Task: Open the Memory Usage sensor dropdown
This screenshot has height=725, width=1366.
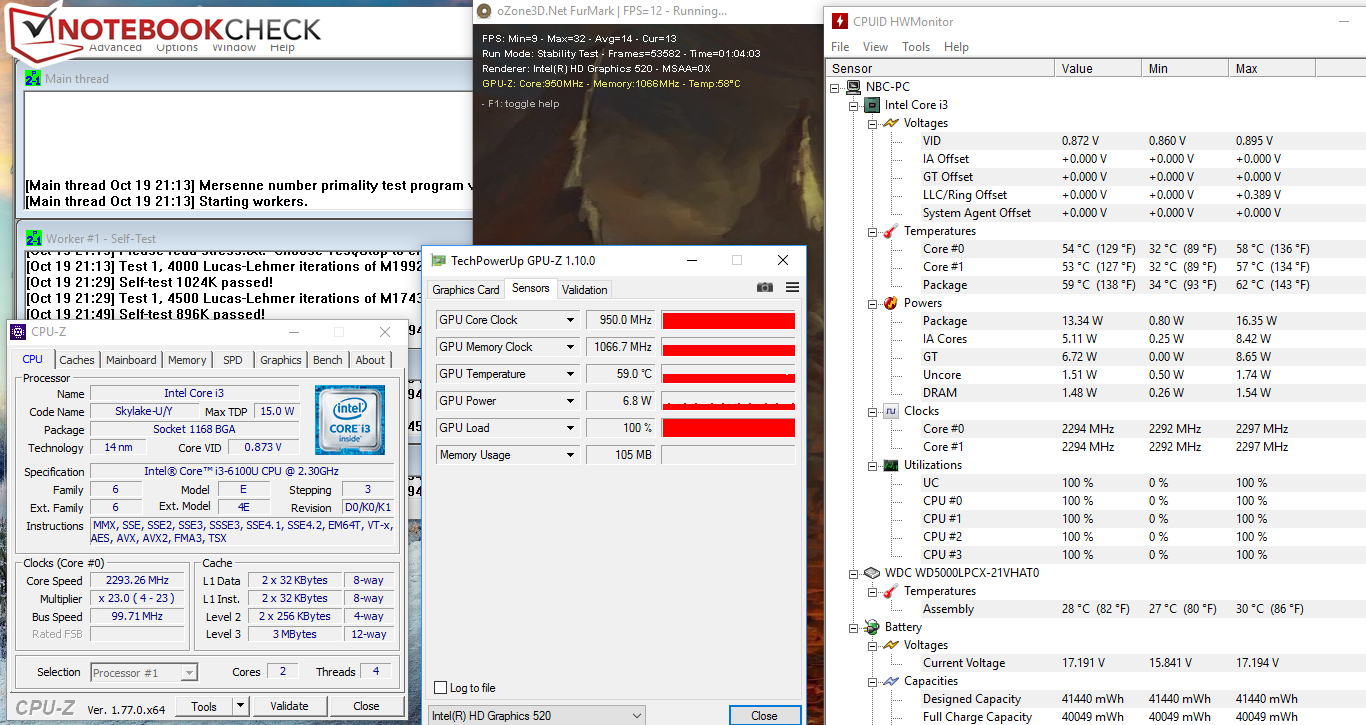Action: pyautogui.click(x=571, y=455)
